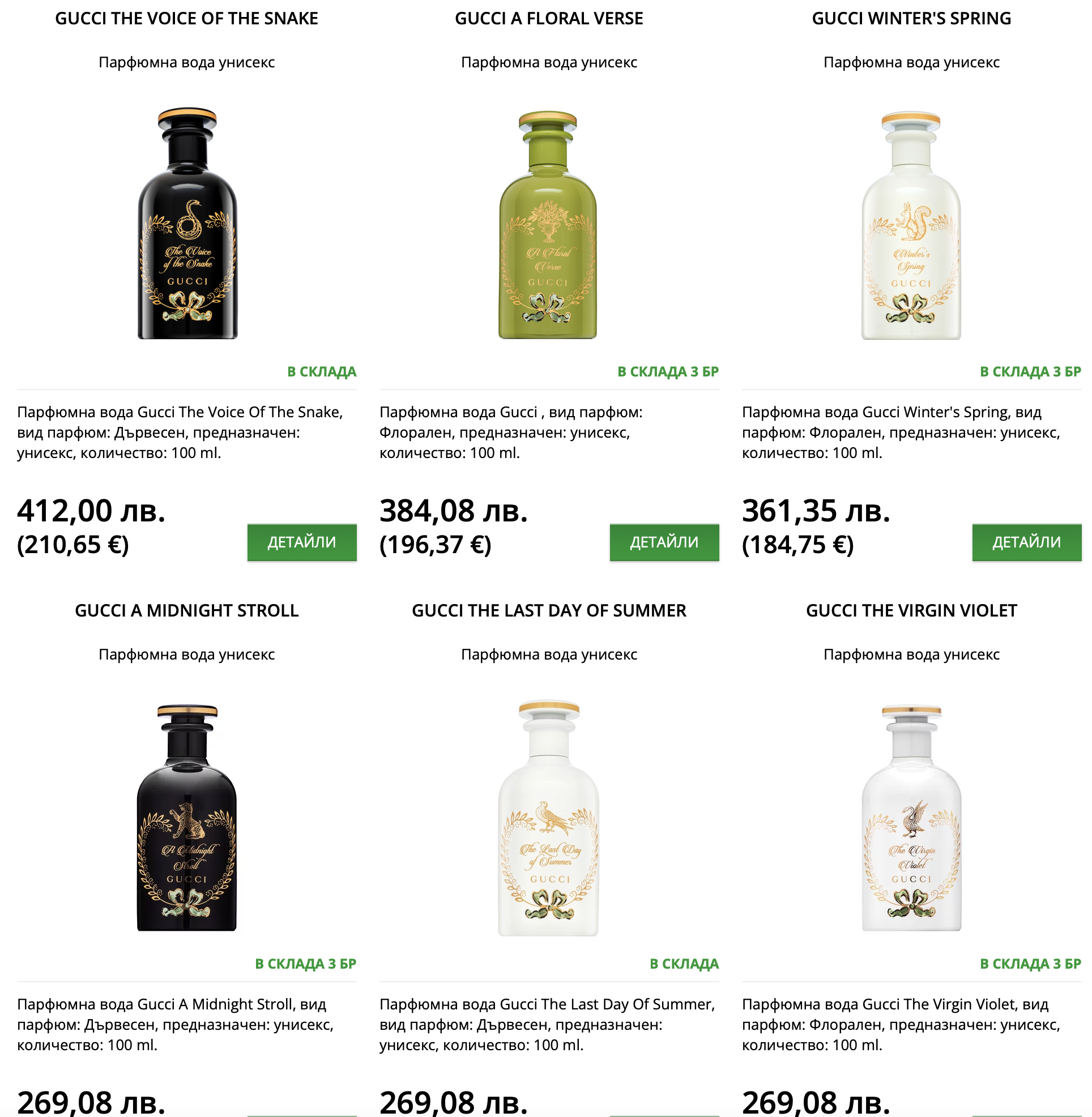Click the 361,35 лв. price

click(x=816, y=510)
